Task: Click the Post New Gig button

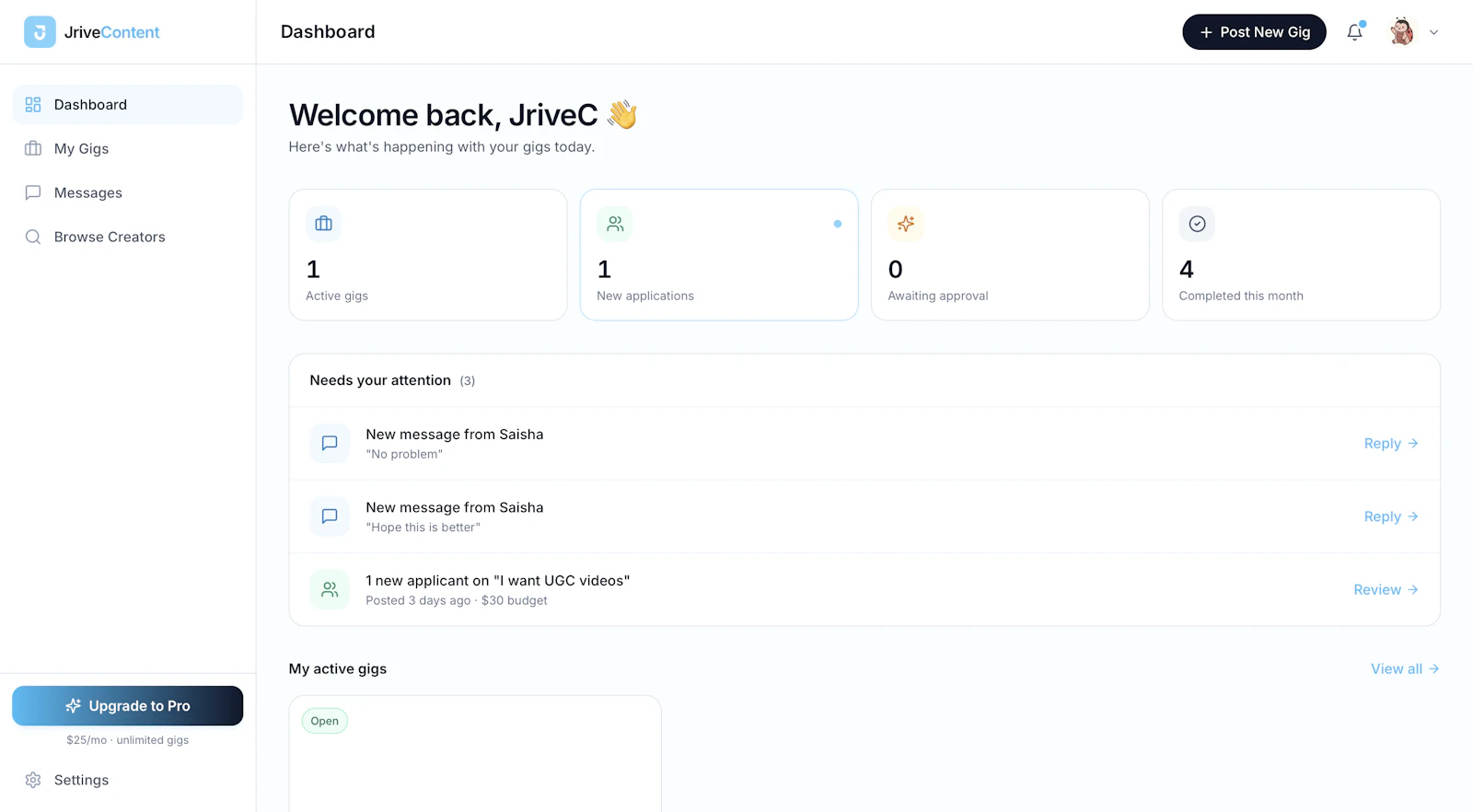Action: click(x=1254, y=32)
